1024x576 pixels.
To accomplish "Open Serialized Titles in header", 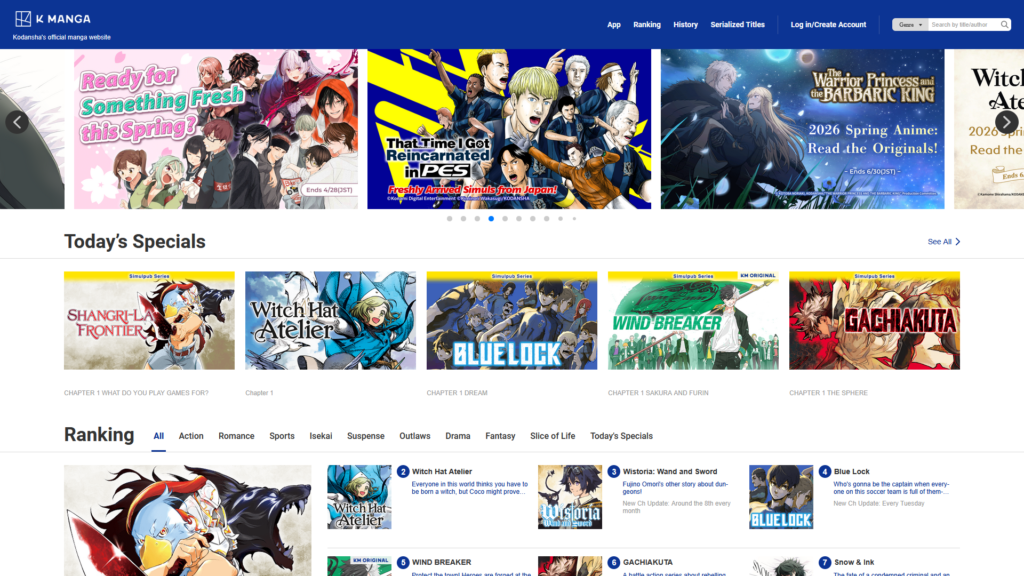I will 737,24.
